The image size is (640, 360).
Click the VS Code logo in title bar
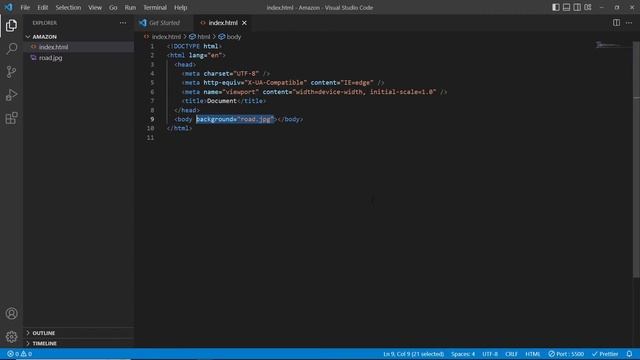pos(9,7)
